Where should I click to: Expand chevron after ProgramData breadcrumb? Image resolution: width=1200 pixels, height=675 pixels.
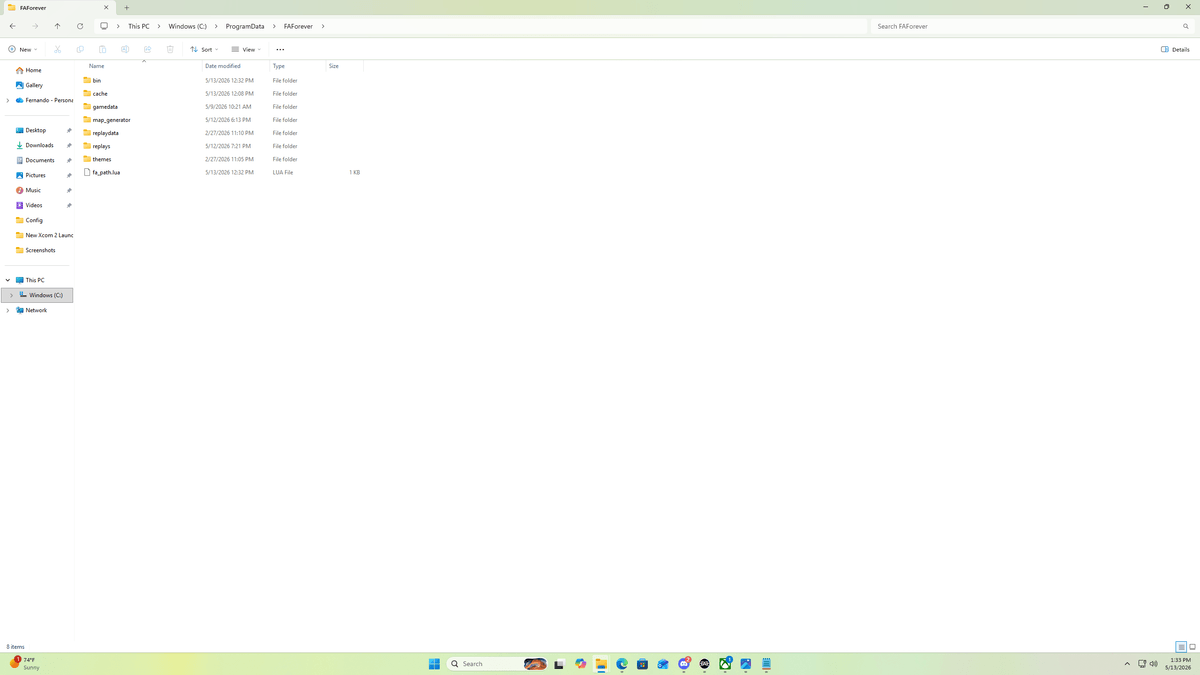[x=274, y=26]
